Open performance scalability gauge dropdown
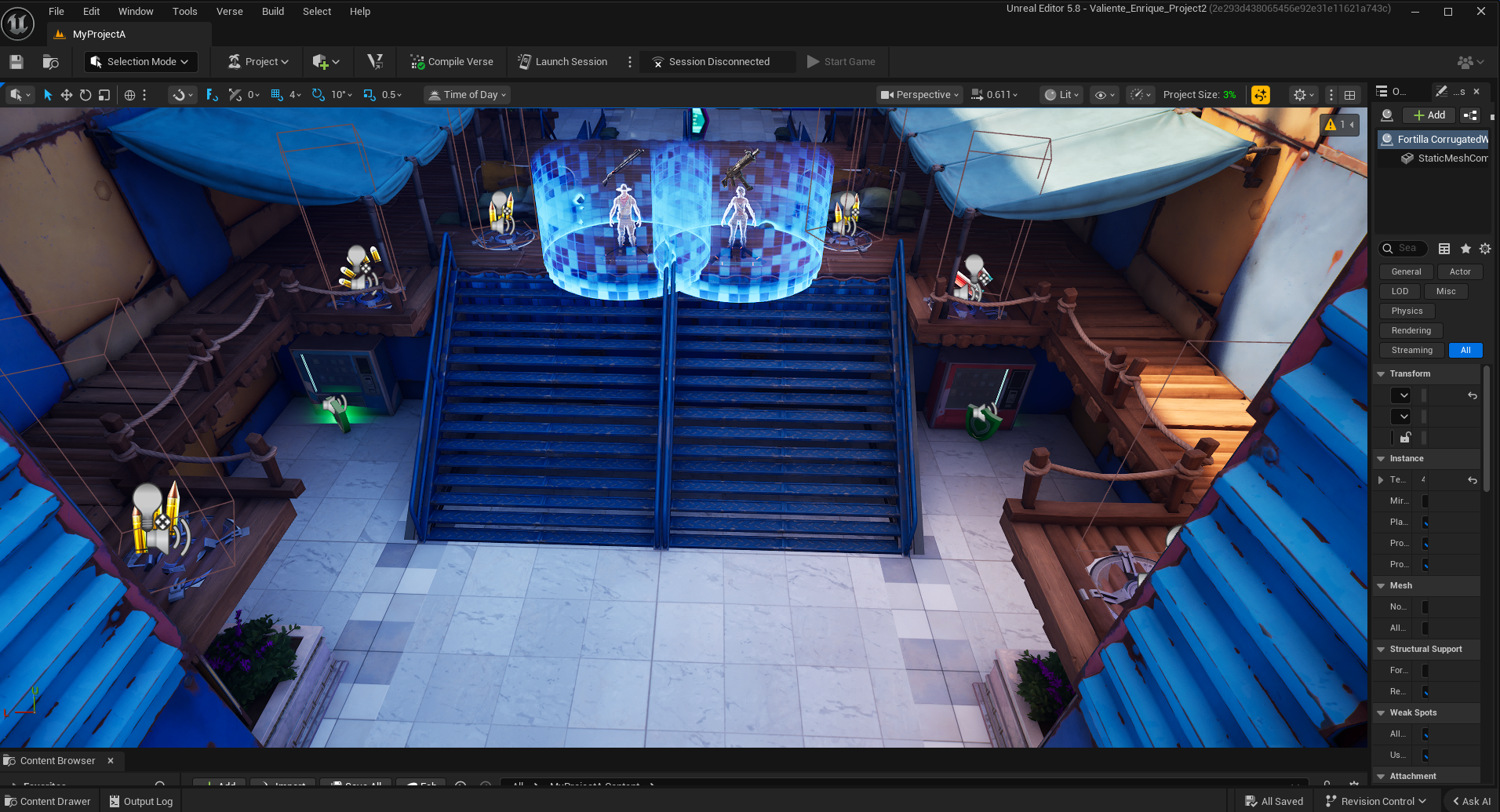 [1140, 95]
